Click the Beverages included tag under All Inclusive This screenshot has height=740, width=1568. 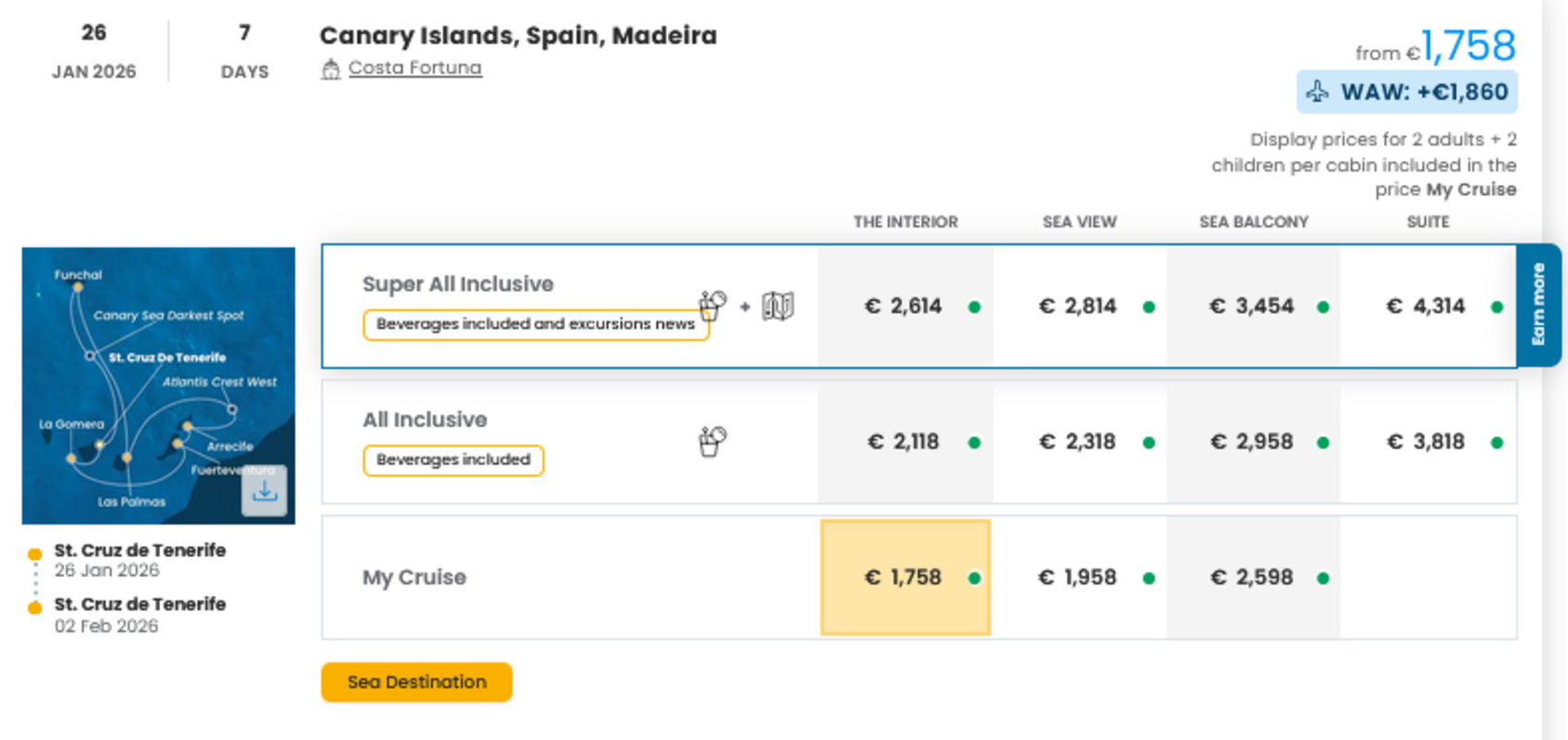453,460
